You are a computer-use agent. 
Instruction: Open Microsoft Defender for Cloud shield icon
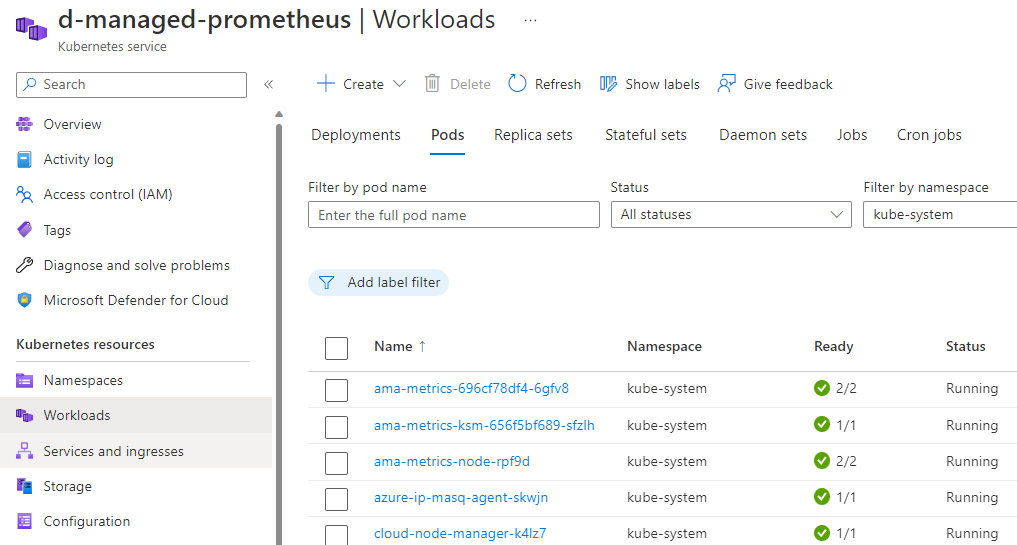(x=25, y=300)
